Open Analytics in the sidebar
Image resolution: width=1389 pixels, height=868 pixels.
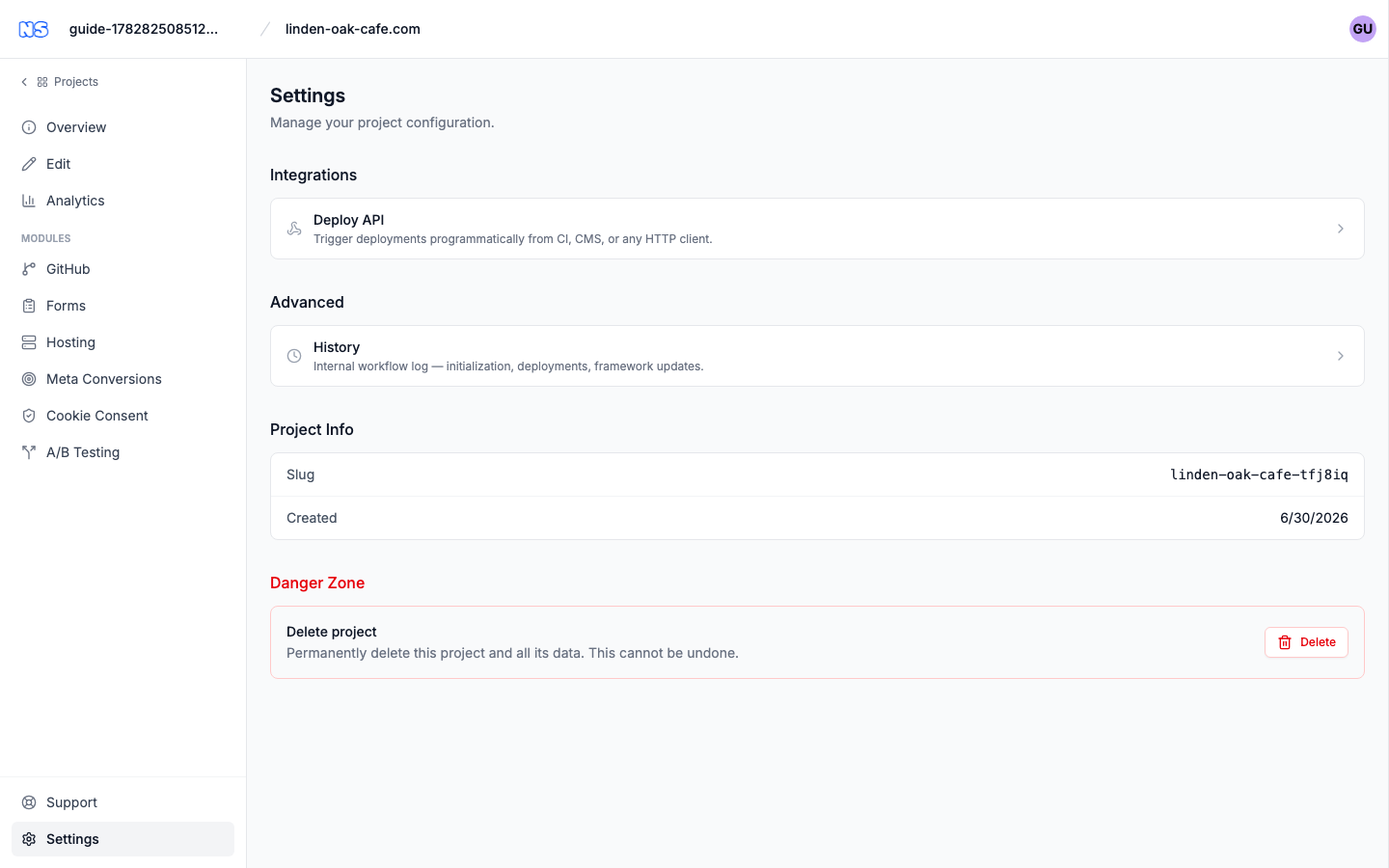tap(123, 201)
